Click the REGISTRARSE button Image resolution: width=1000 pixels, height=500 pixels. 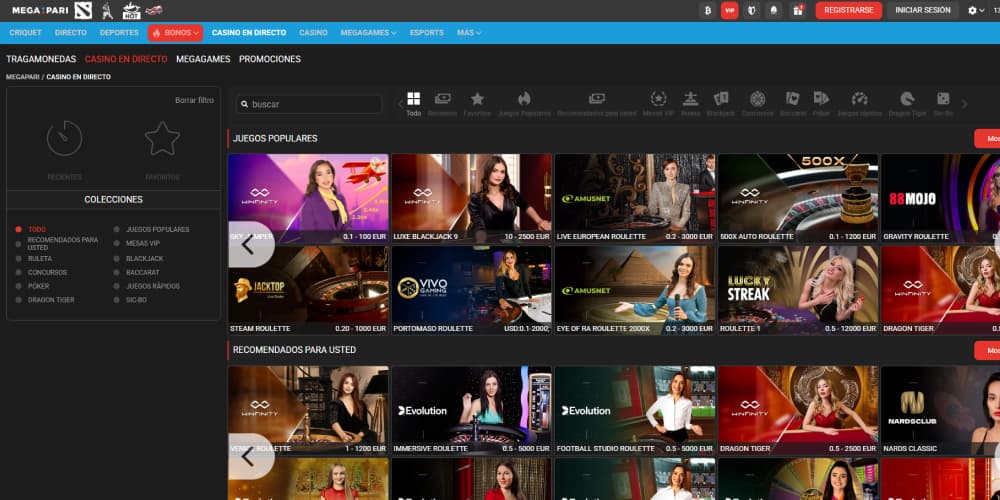click(848, 10)
